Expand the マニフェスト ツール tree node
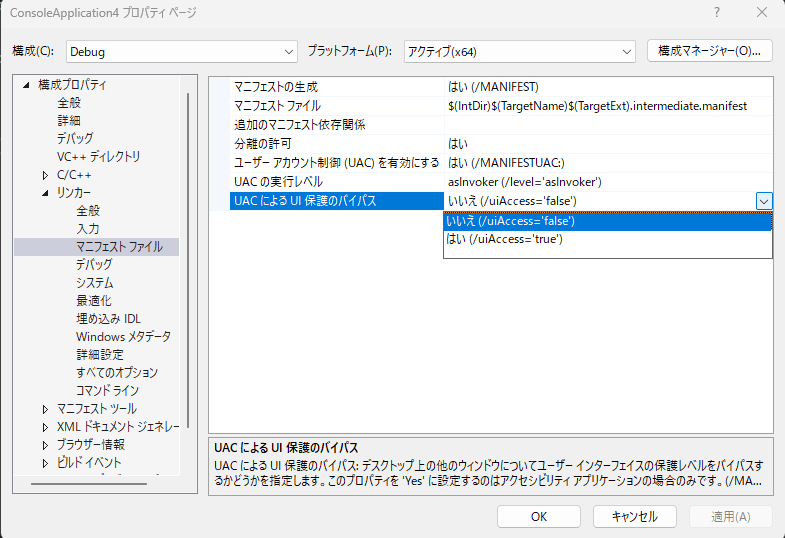 click(x=46, y=409)
